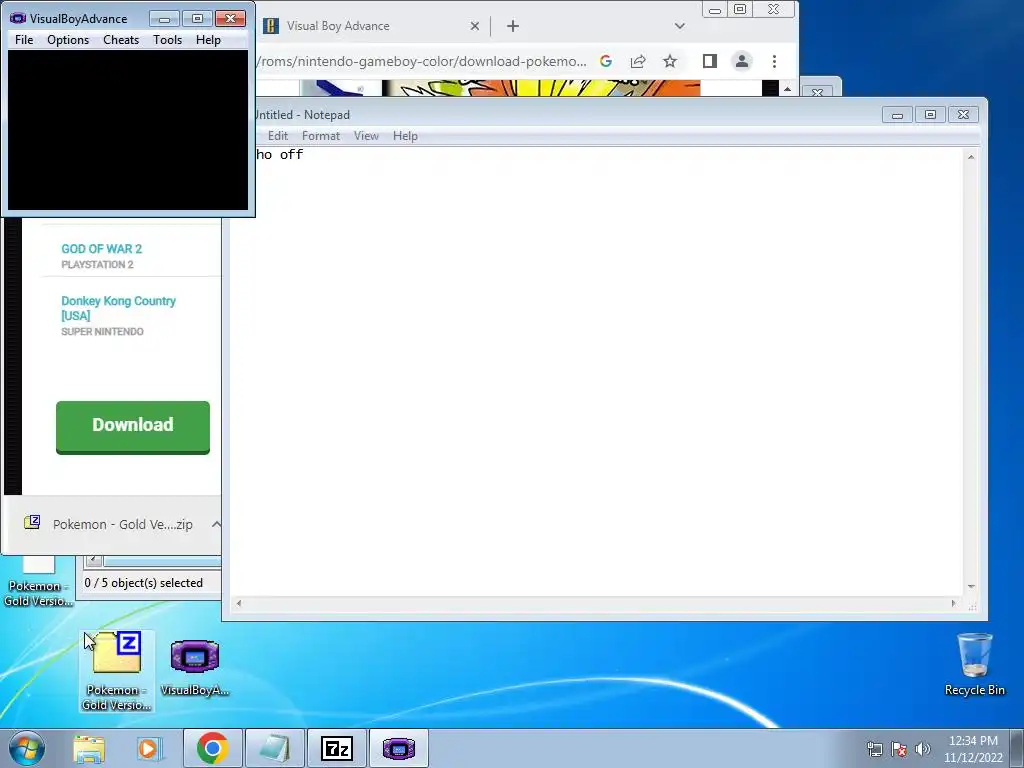The height and width of the screenshot is (768, 1024).
Task: Bookmark the page with star icon
Action: 670,61
